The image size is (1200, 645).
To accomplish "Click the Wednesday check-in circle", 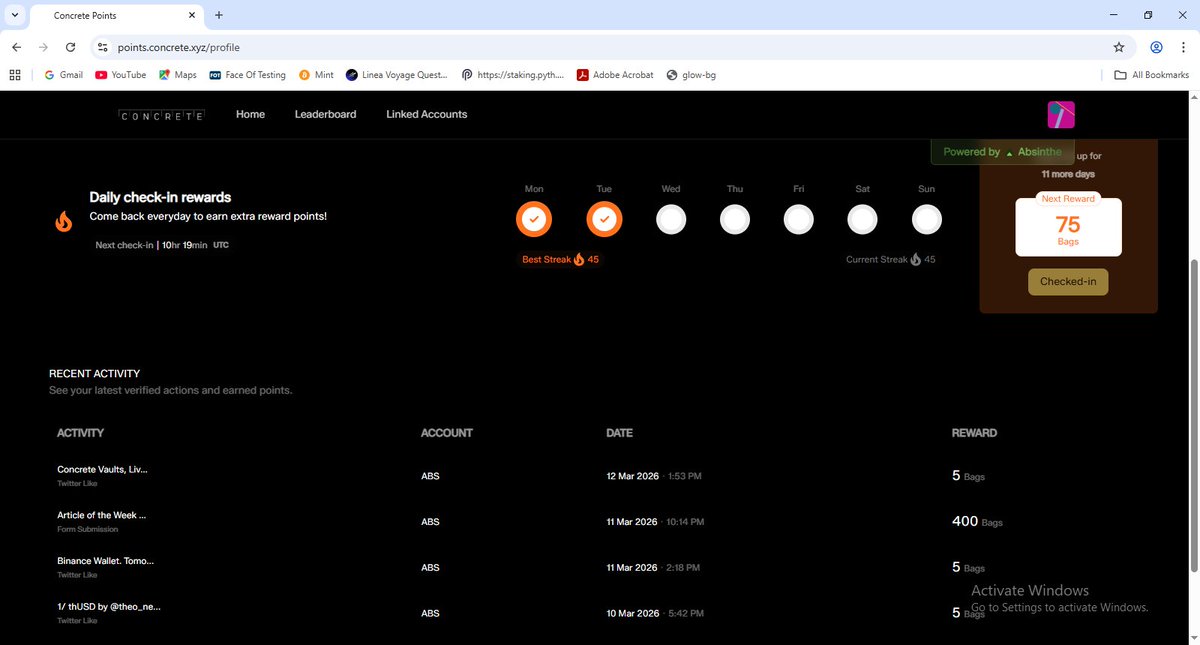I will (x=671, y=219).
